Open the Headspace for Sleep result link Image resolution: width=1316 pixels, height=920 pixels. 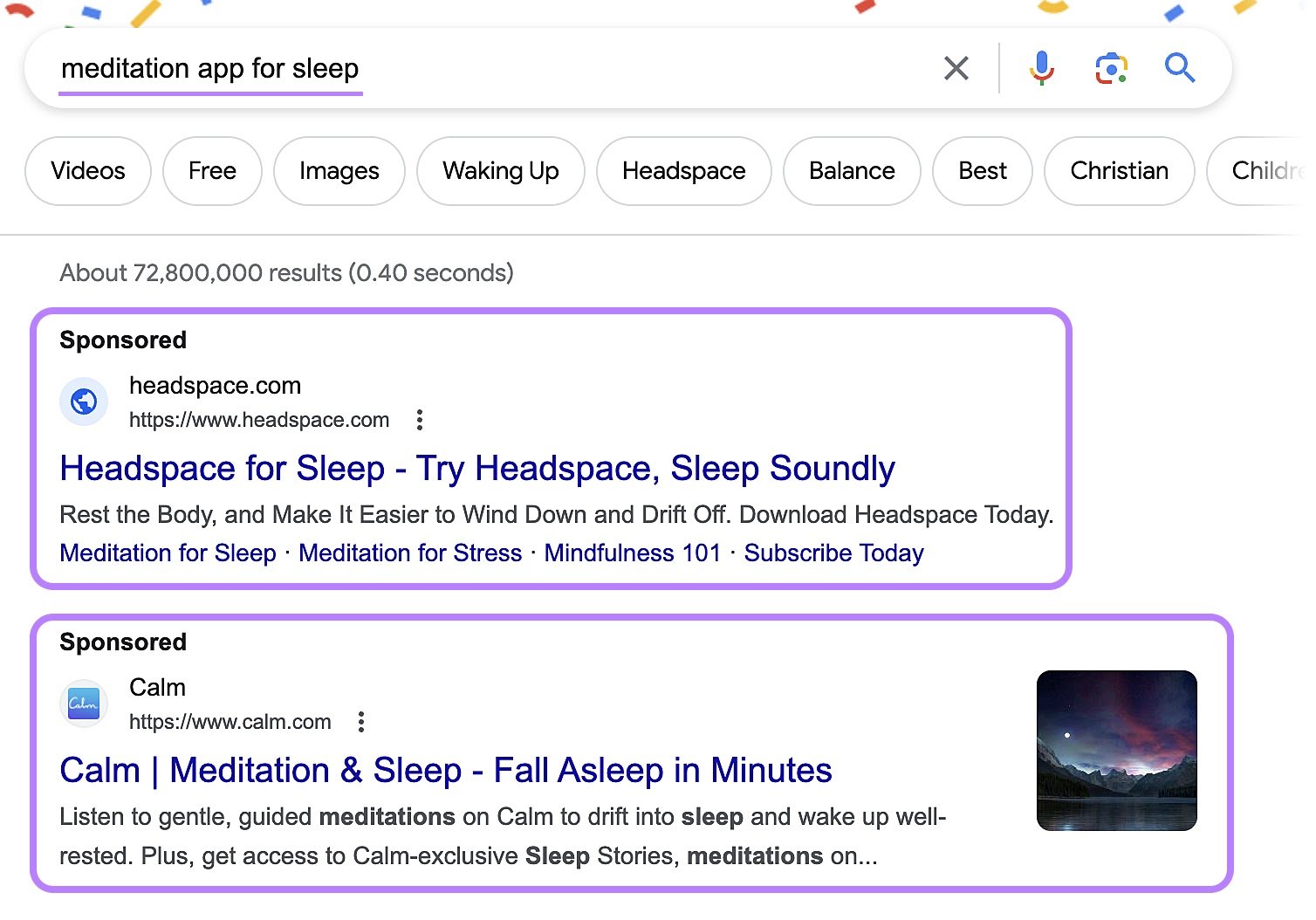(x=476, y=469)
